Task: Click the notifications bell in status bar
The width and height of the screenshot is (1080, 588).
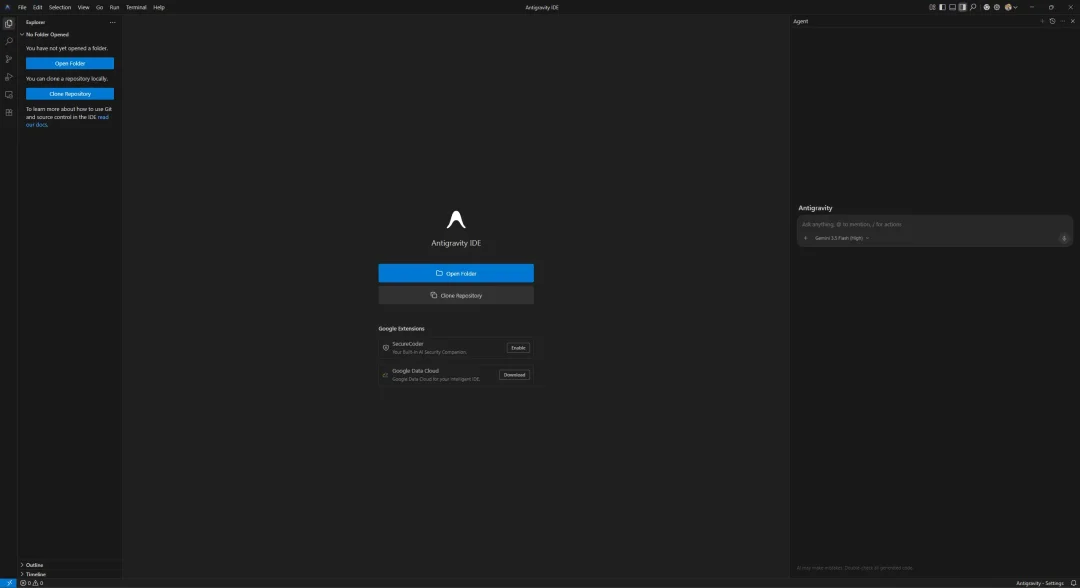Action: pyautogui.click(x=1073, y=583)
